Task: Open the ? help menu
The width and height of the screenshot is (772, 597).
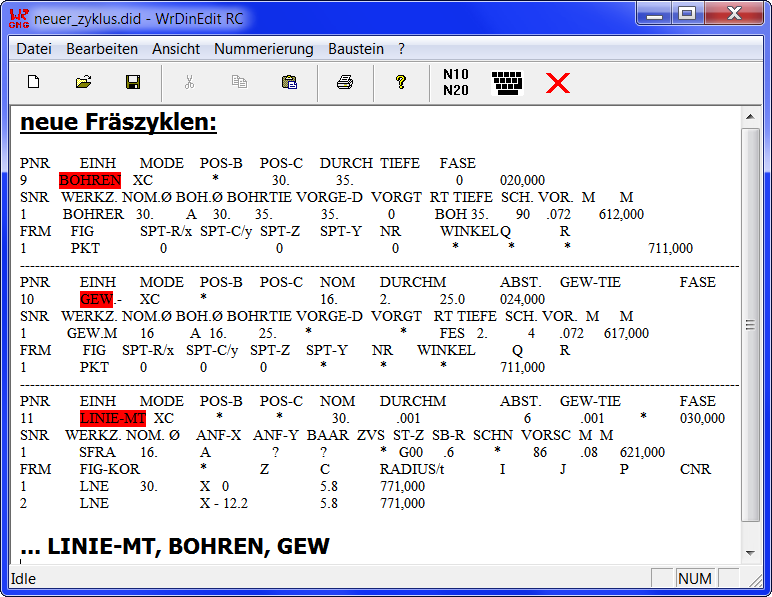Action: (x=401, y=49)
